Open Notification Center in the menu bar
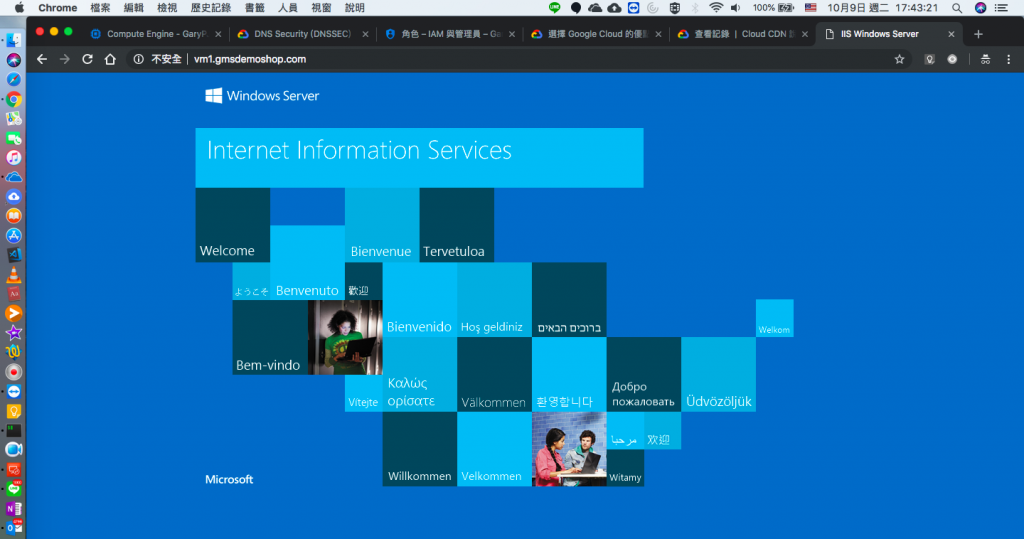Viewport: 1024px width, 539px height. click(1001, 8)
